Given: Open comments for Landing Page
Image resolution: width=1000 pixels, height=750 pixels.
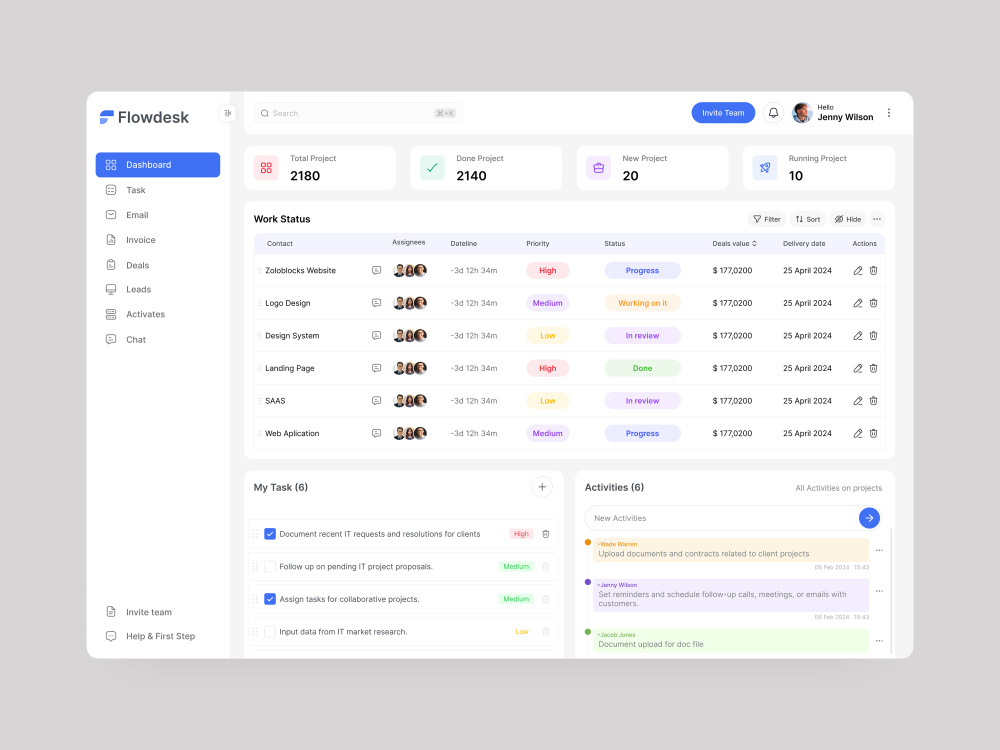Looking at the screenshot, I should point(376,368).
